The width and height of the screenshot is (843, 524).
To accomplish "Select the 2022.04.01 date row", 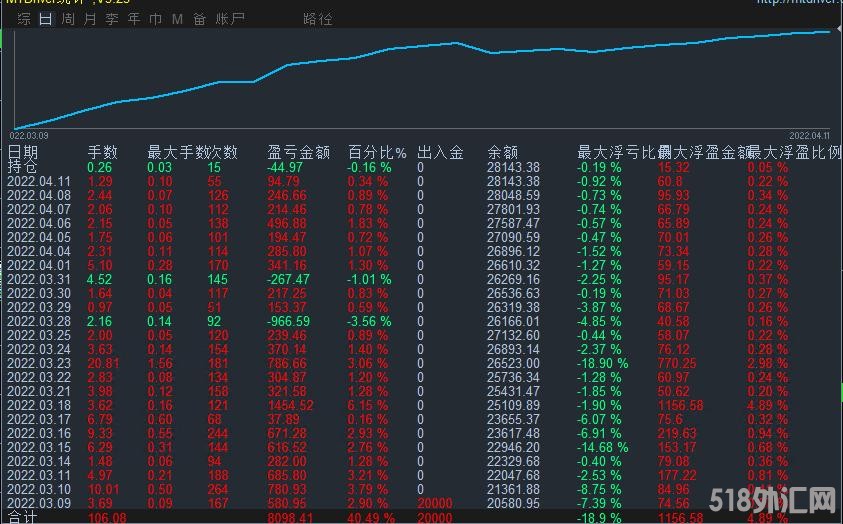I will pos(39,265).
